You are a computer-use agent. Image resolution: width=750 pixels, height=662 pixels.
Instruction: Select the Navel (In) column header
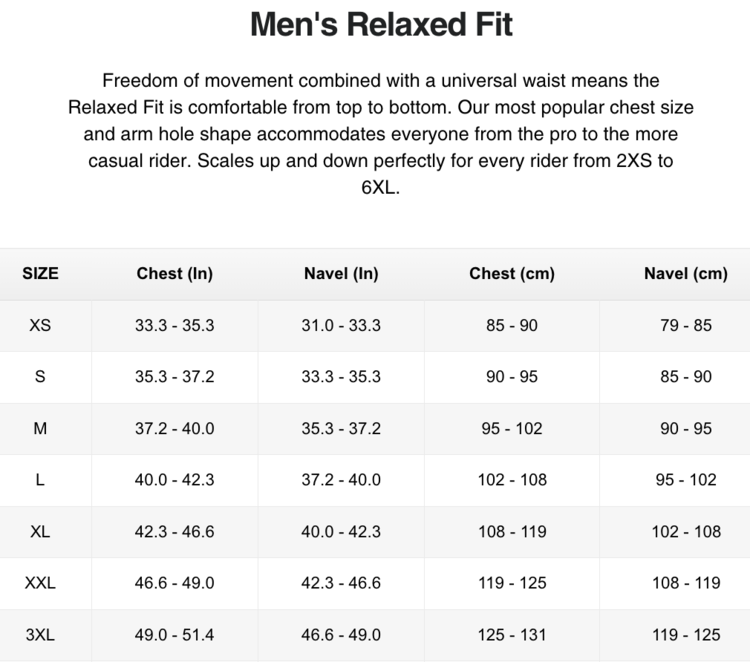(341, 273)
